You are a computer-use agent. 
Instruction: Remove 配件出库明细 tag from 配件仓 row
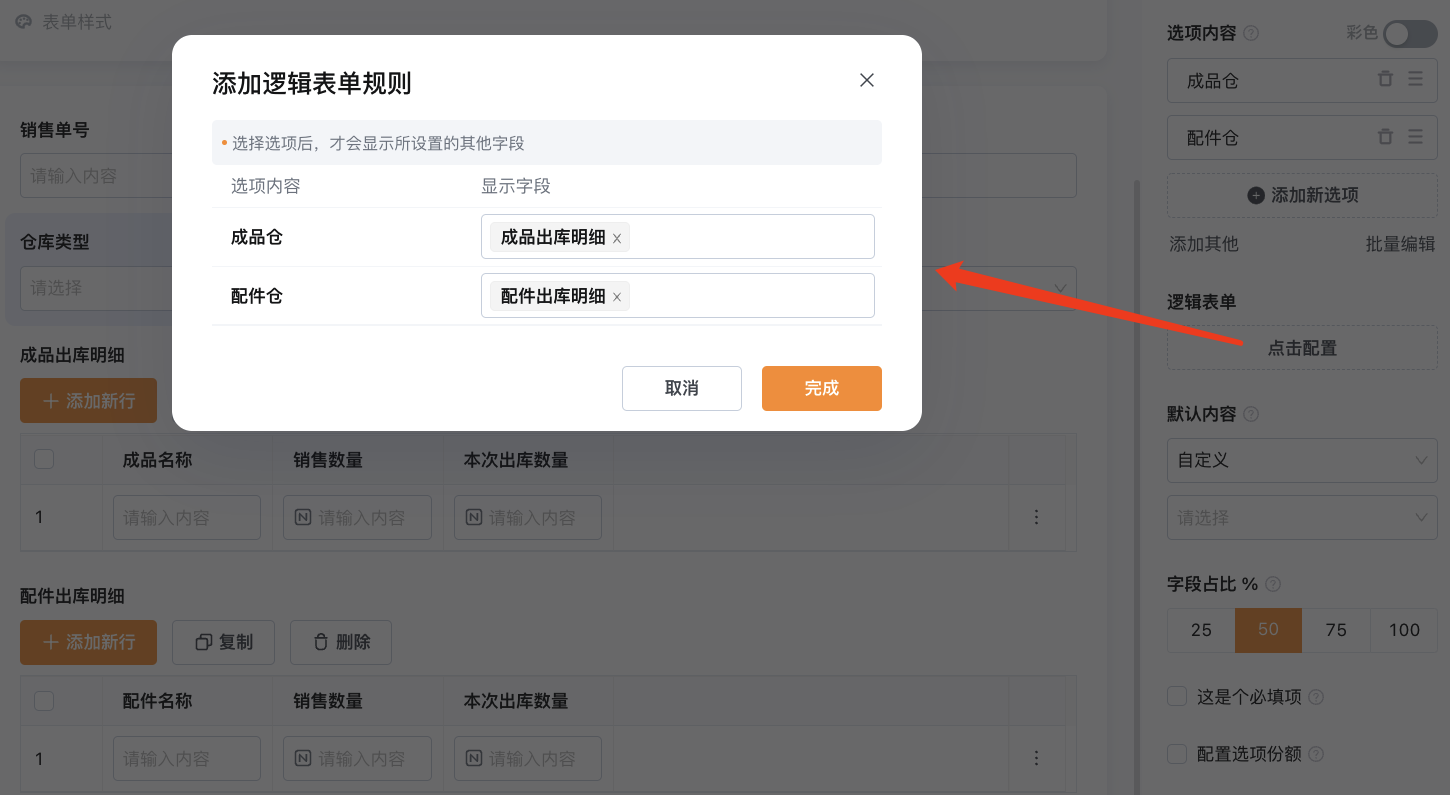tap(617, 297)
